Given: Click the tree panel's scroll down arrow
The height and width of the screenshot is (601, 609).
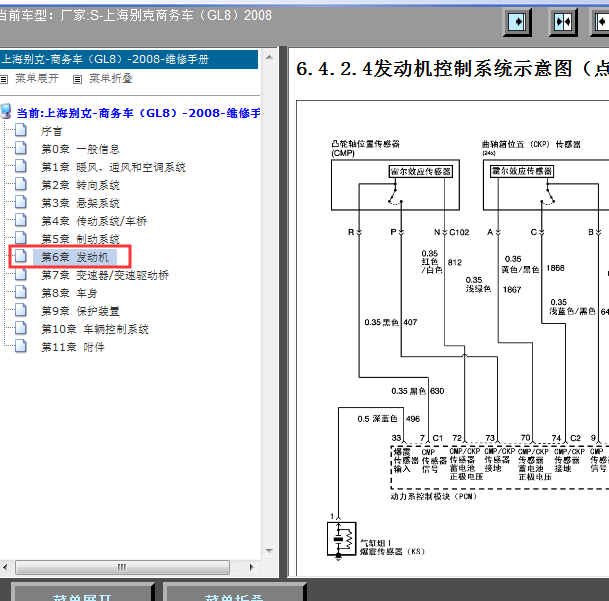Looking at the screenshot, I should point(270,551).
